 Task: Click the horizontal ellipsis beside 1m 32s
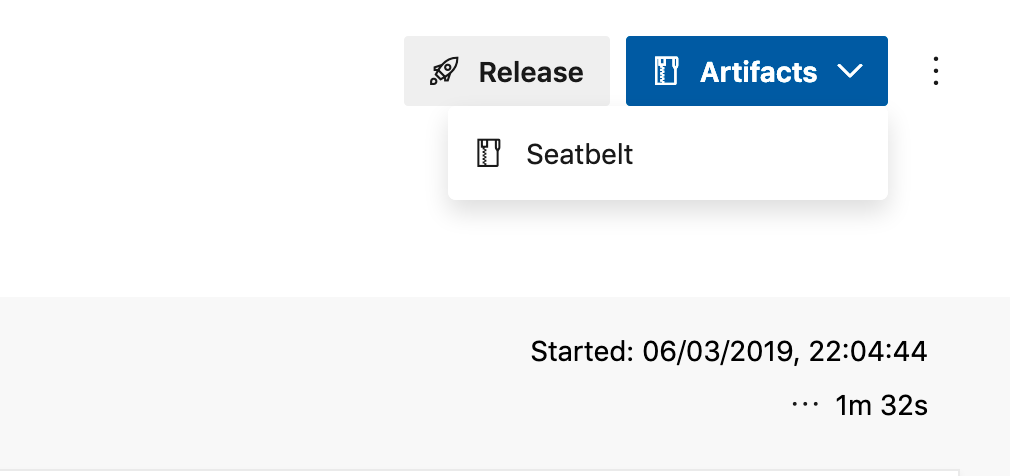pyautogui.click(x=805, y=405)
